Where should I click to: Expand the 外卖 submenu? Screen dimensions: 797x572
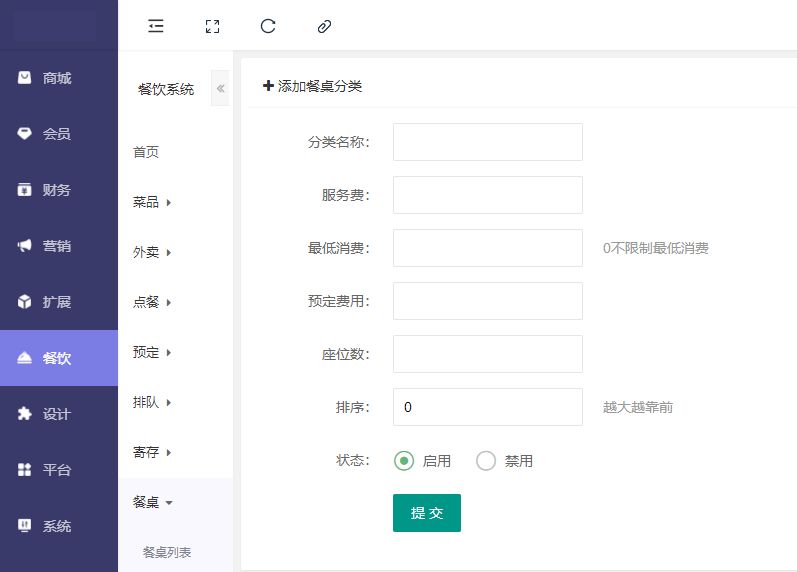click(152, 252)
